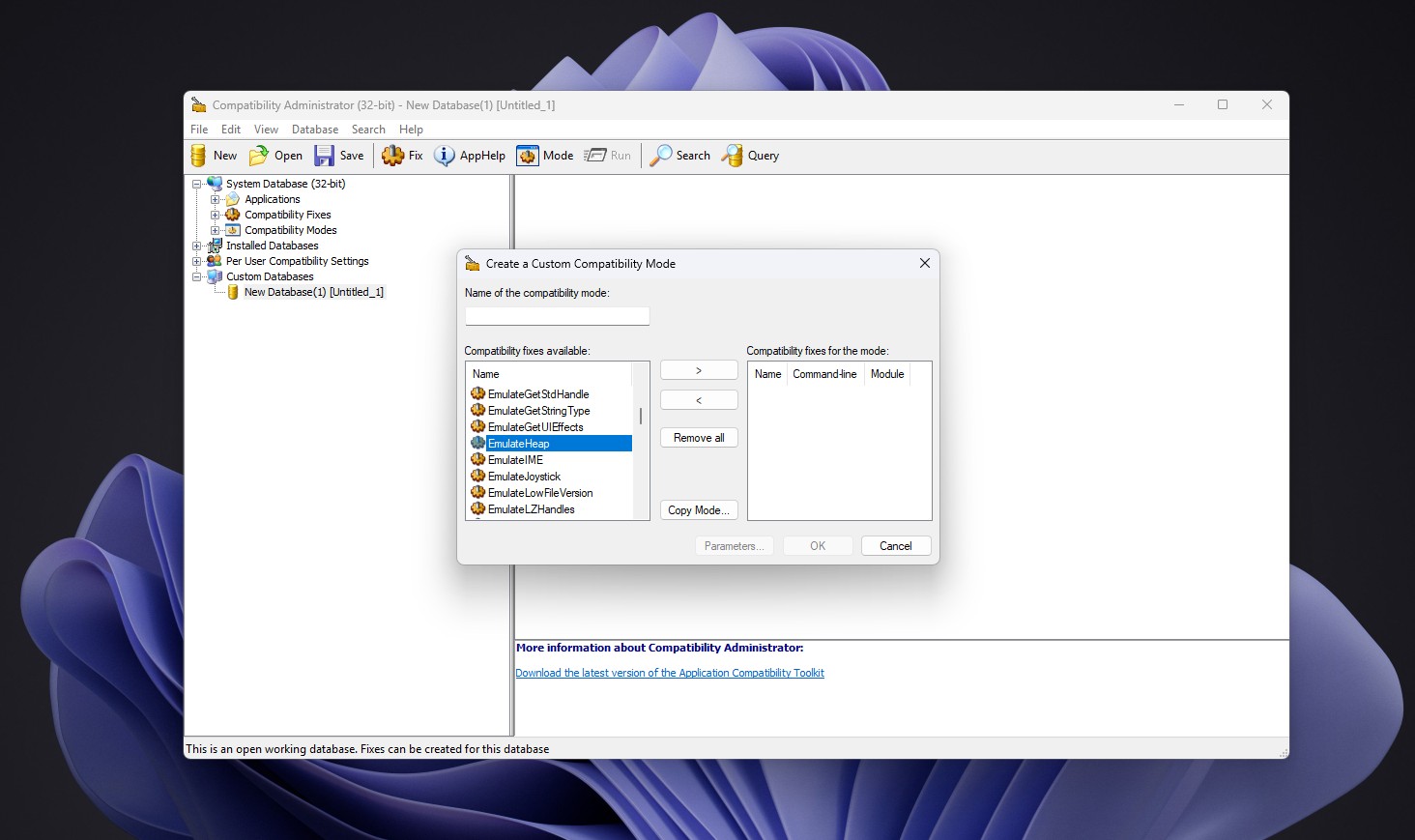This screenshot has height=840, width=1415.
Task: Click the New database toolbar icon
Action: pos(199,156)
